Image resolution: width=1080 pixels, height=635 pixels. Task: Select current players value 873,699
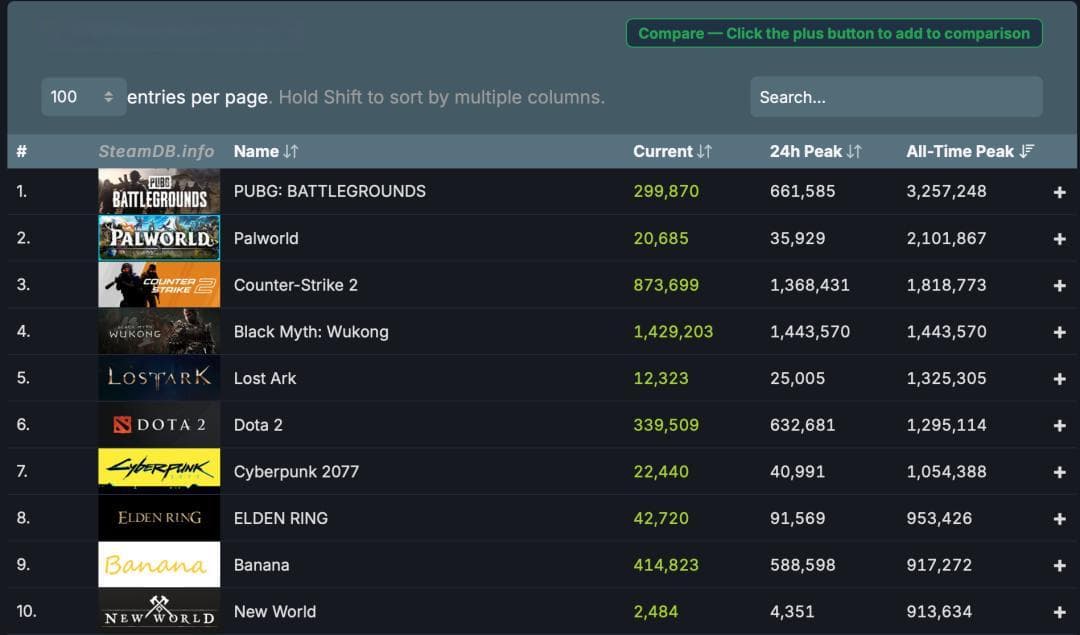(x=666, y=285)
